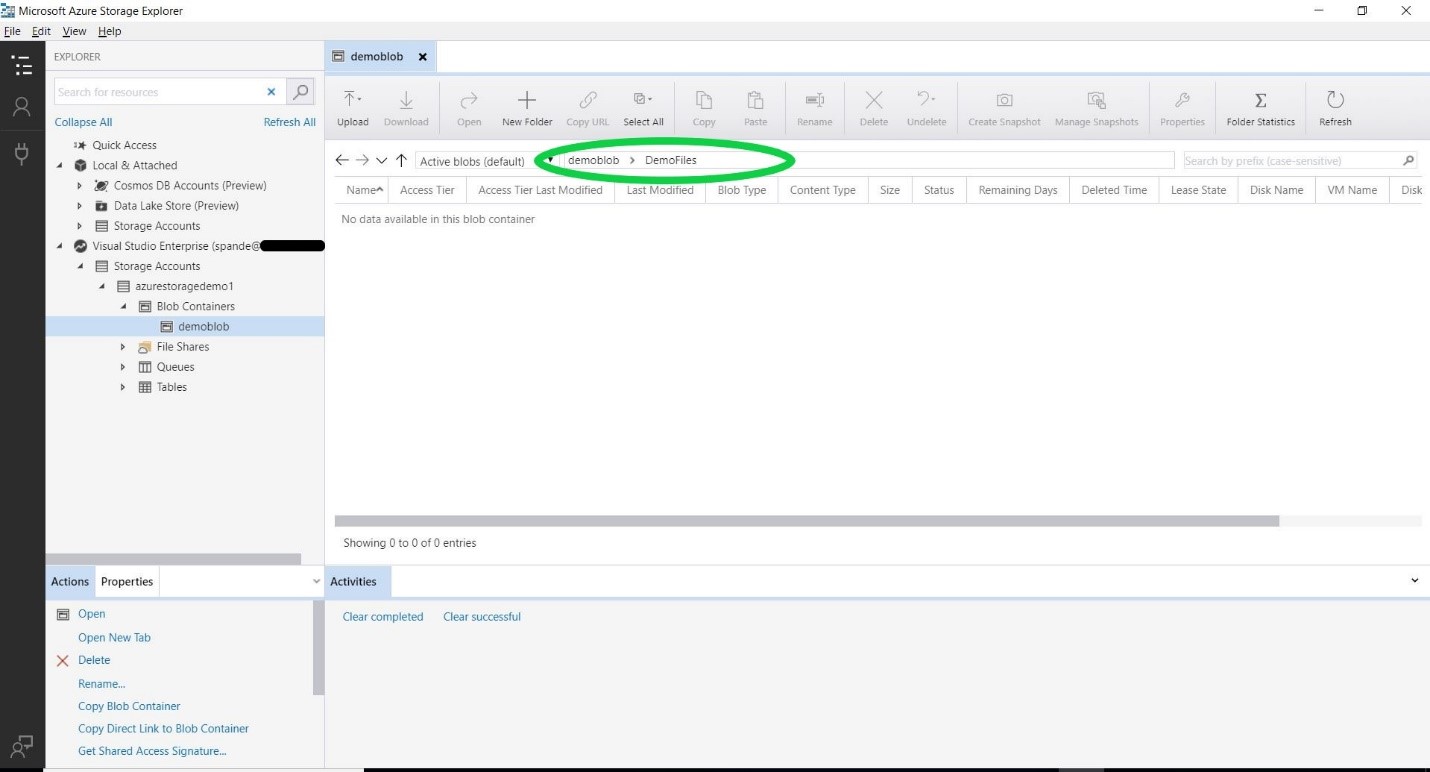Open the account management person icon
The height and width of the screenshot is (772, 1430).
(21, 108)
